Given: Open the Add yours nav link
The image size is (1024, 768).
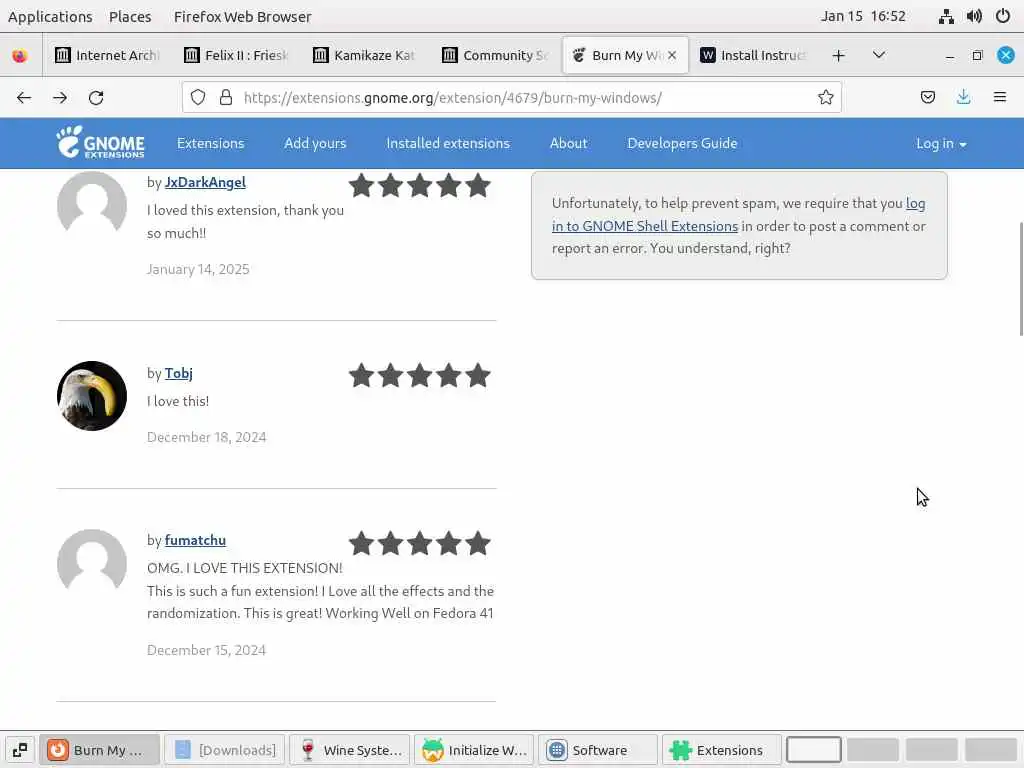Looking at the screenshot, I should click(x=315, y=143).
